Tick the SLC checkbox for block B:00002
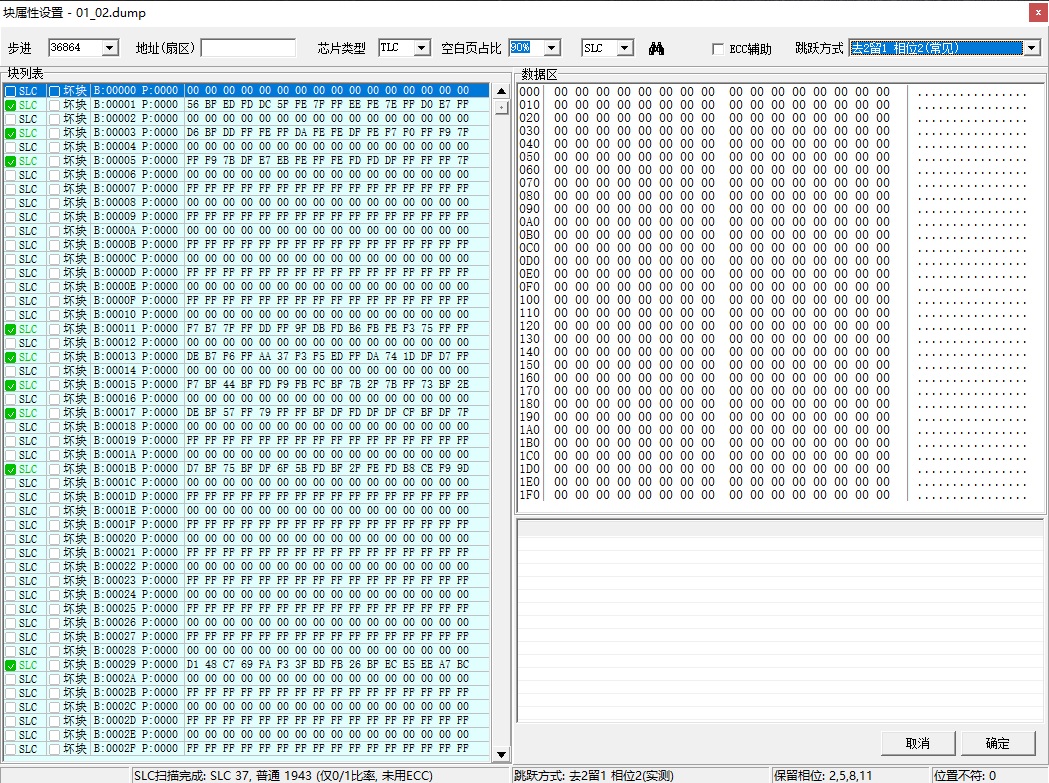 click(11, 119)
